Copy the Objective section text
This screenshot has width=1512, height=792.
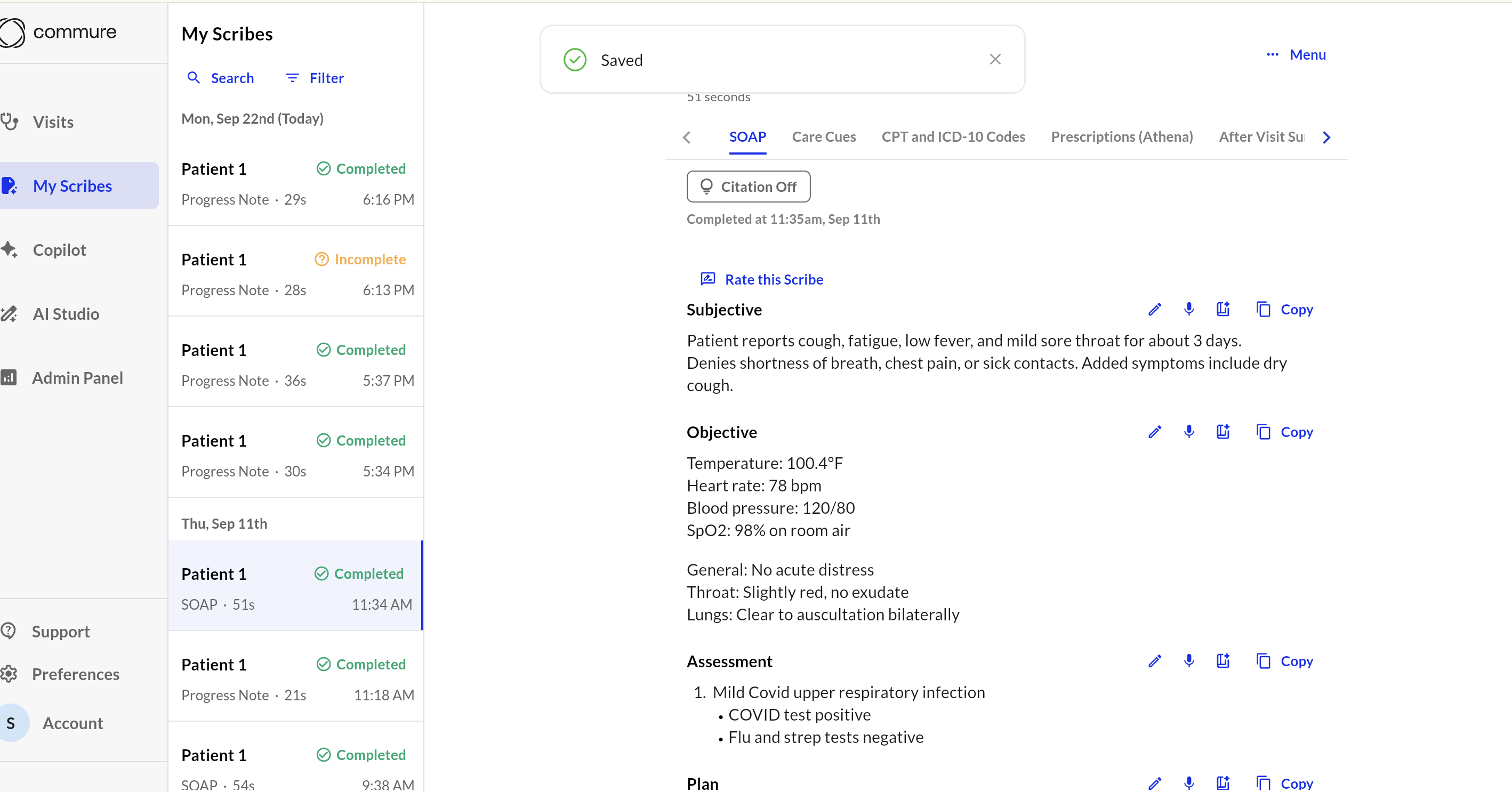pos(1284,432)
